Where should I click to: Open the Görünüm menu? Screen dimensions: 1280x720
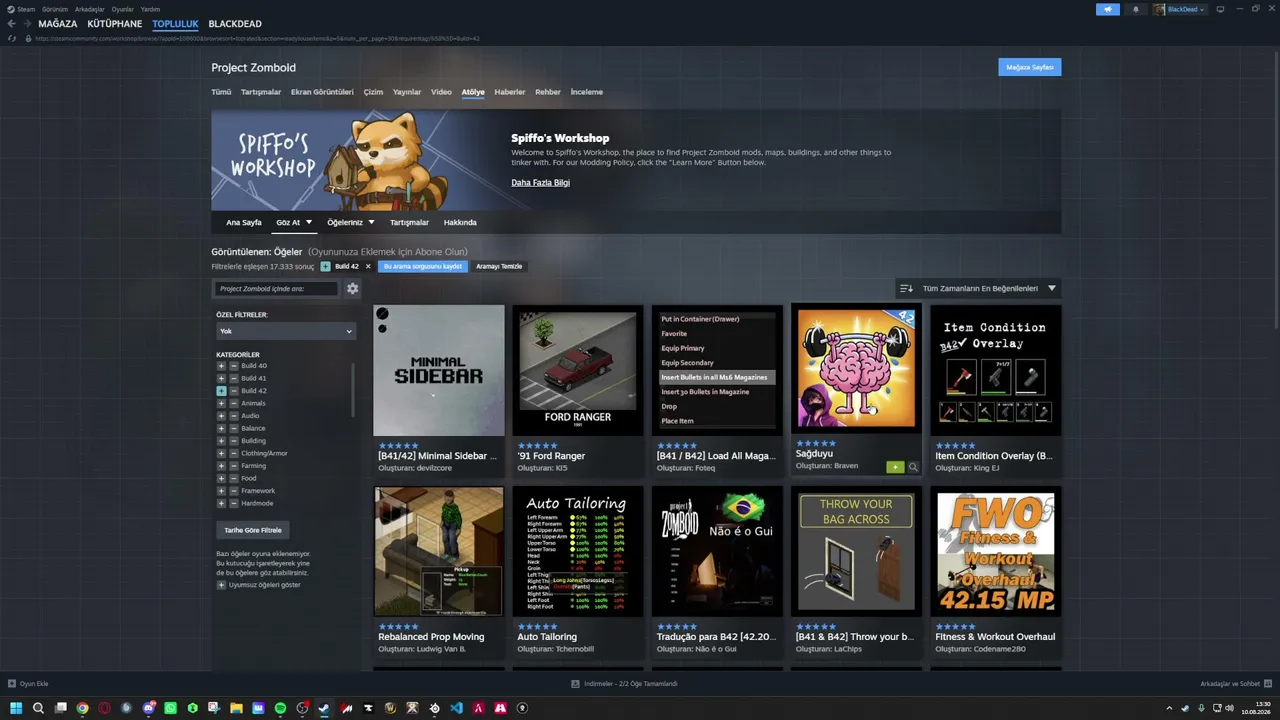55,9
